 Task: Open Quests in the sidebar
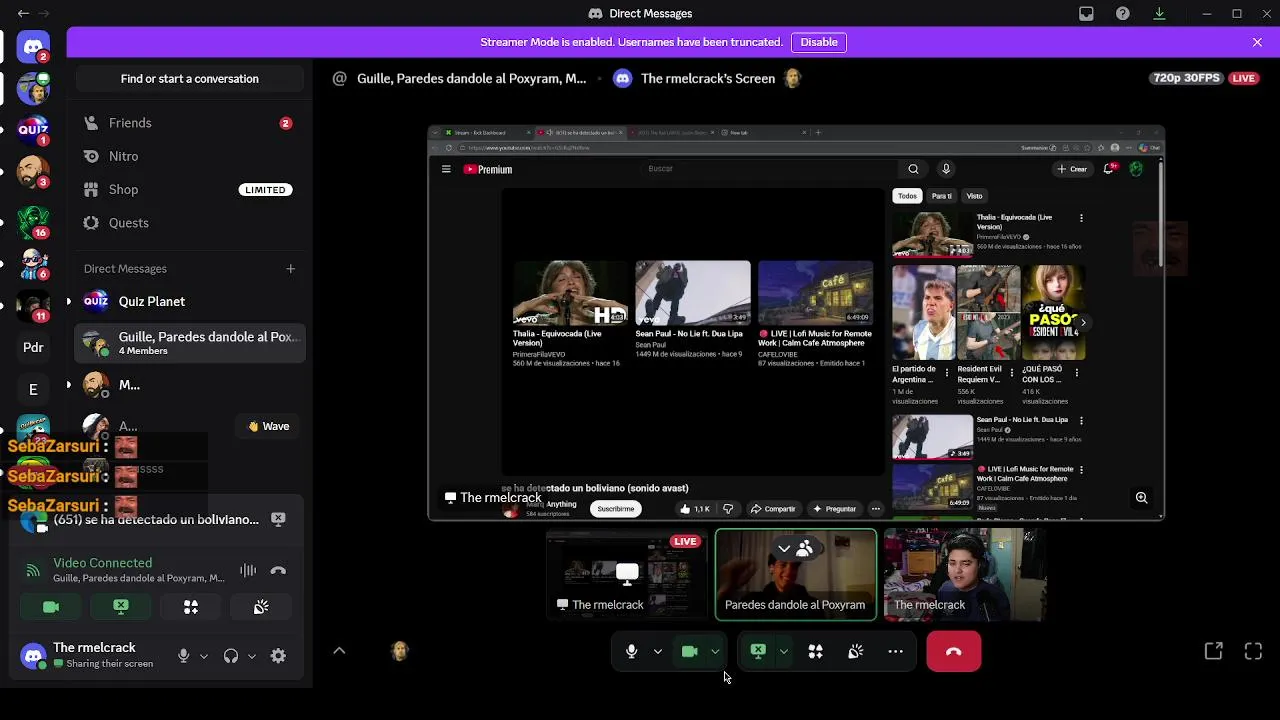190,223
